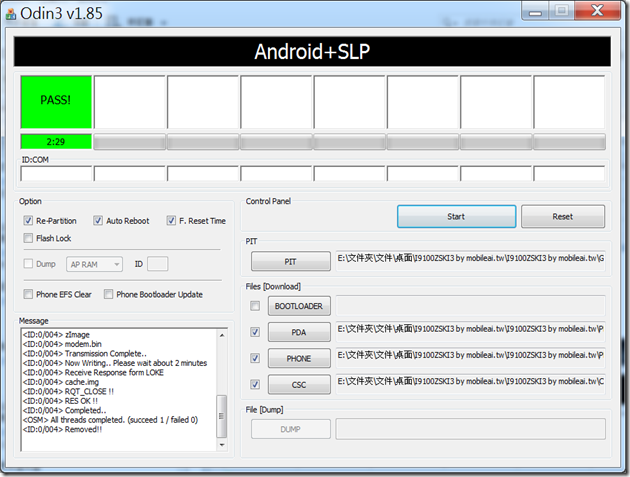Click the File Dump path field
The width and height of the screenshot is (630, 477).
point(470,429)
